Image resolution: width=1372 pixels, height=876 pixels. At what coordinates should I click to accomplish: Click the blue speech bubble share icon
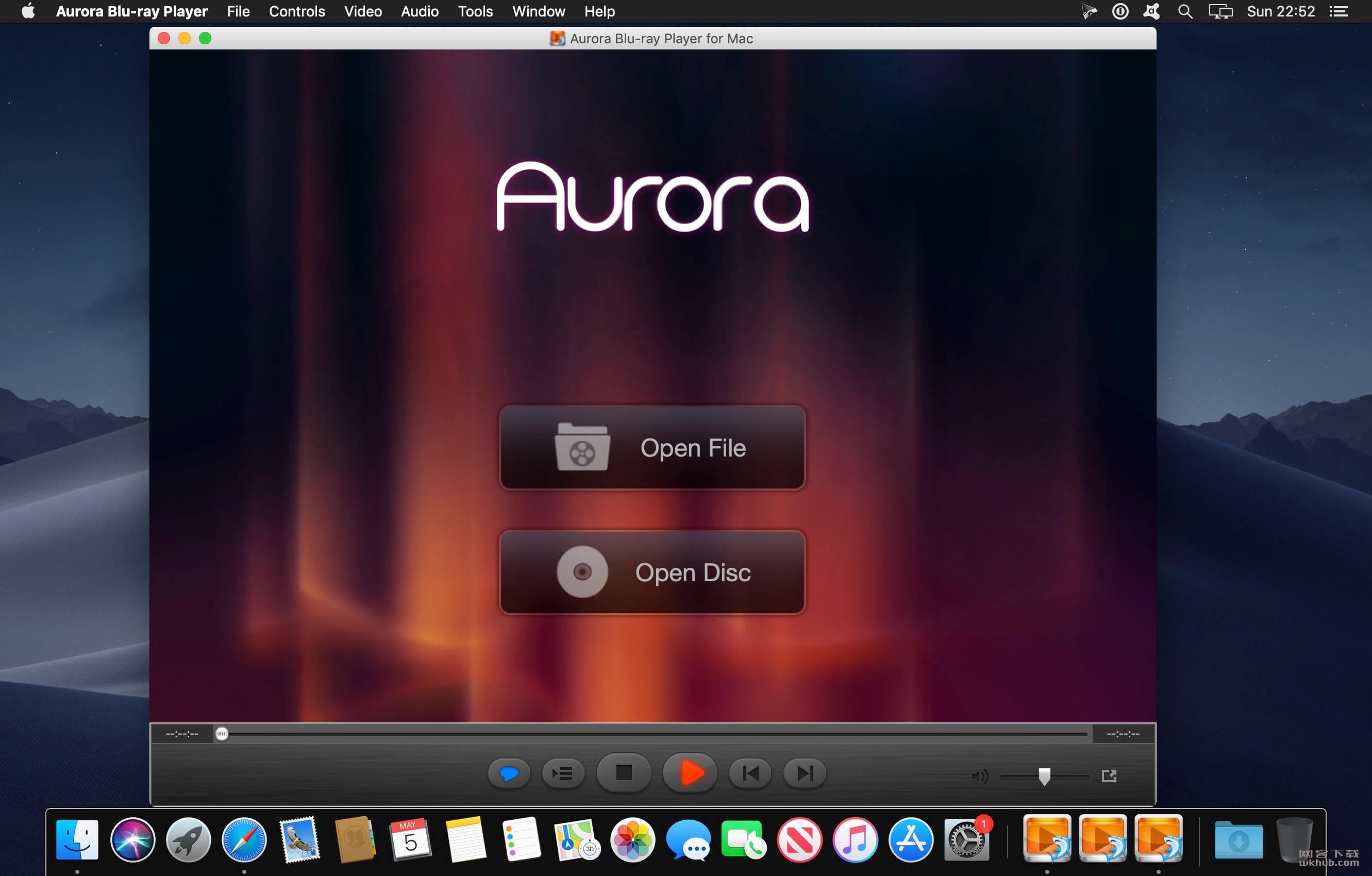pos(509,773)
